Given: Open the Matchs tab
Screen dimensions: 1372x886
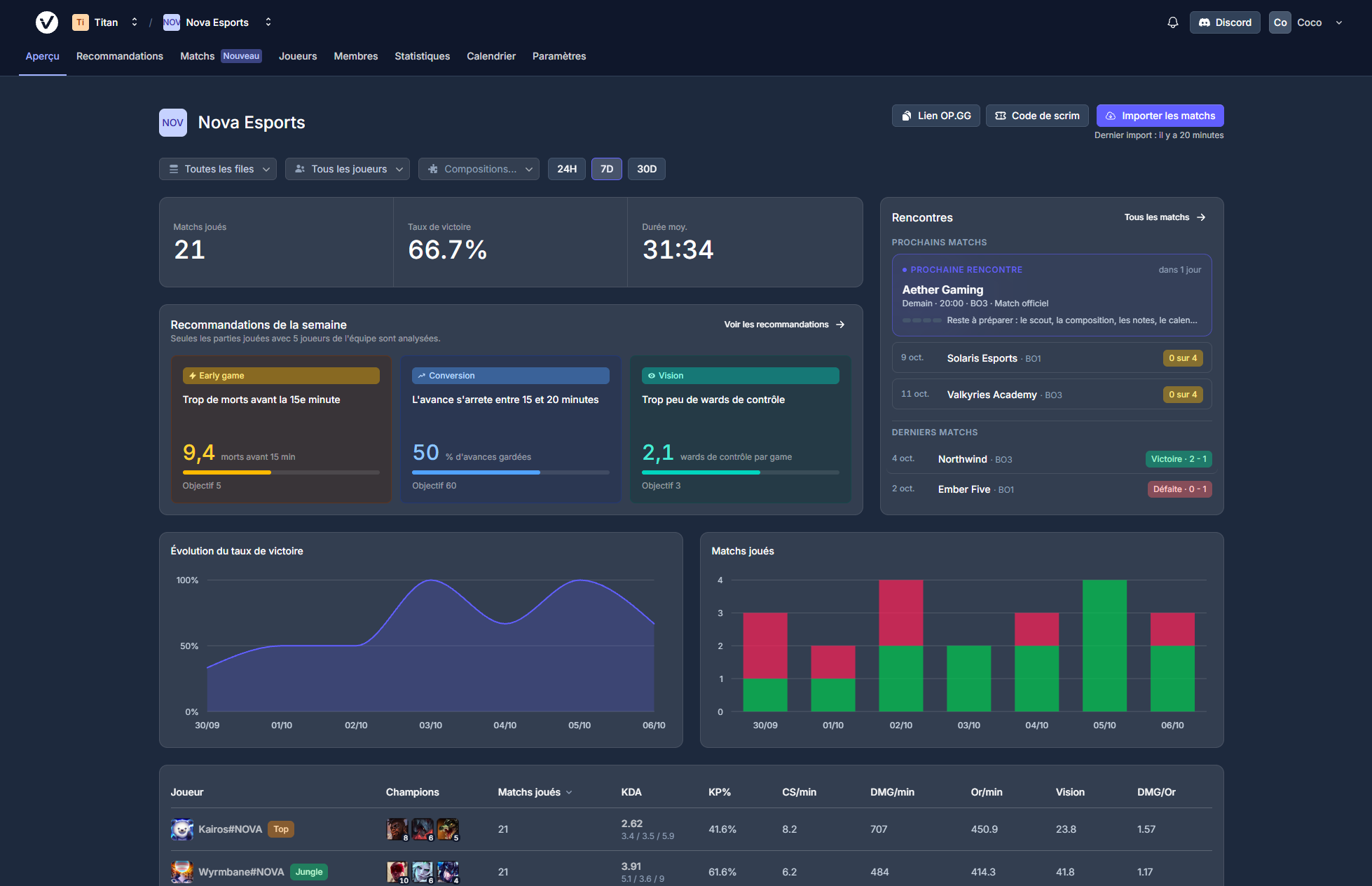Looking at the screenshot, I should tap(221, 56).
